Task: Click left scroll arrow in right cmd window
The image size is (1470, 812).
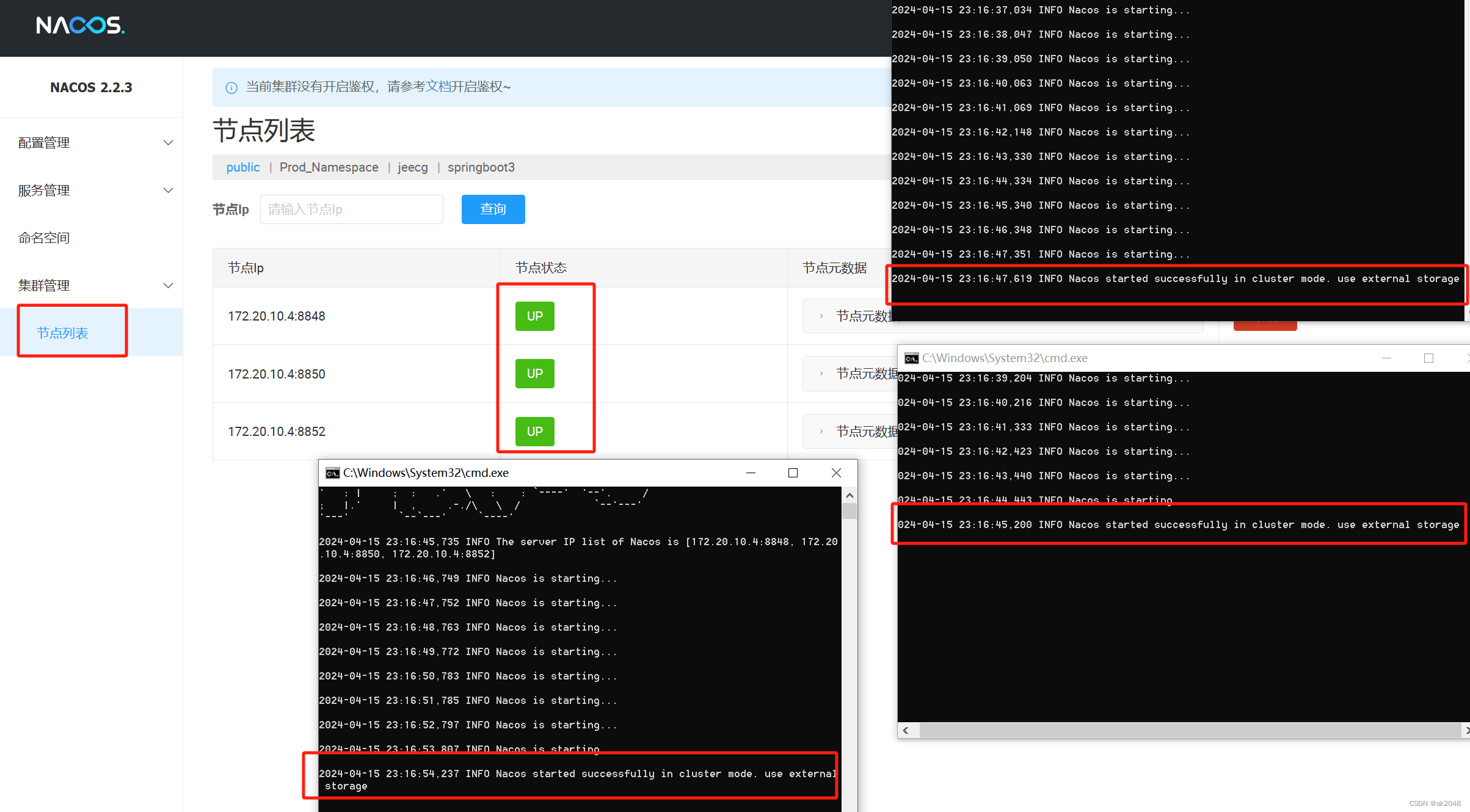Action: coord(906,730)
